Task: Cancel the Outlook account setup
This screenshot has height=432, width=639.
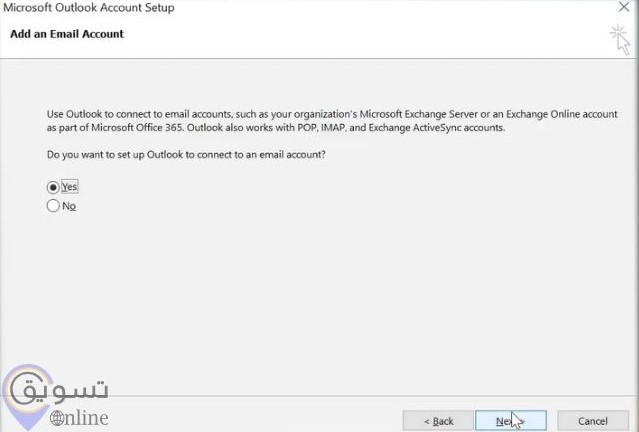Action: 593,421
